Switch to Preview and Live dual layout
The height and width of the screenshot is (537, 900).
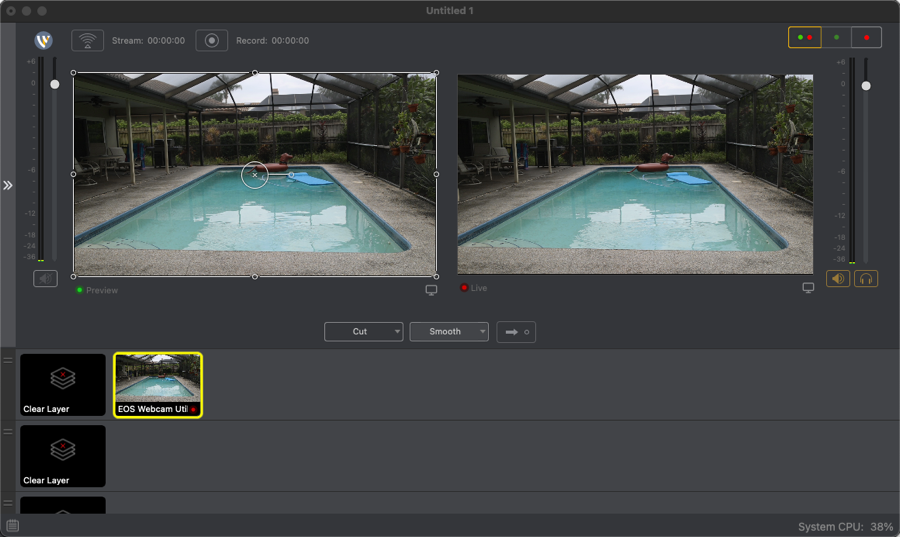coord(804,38)
